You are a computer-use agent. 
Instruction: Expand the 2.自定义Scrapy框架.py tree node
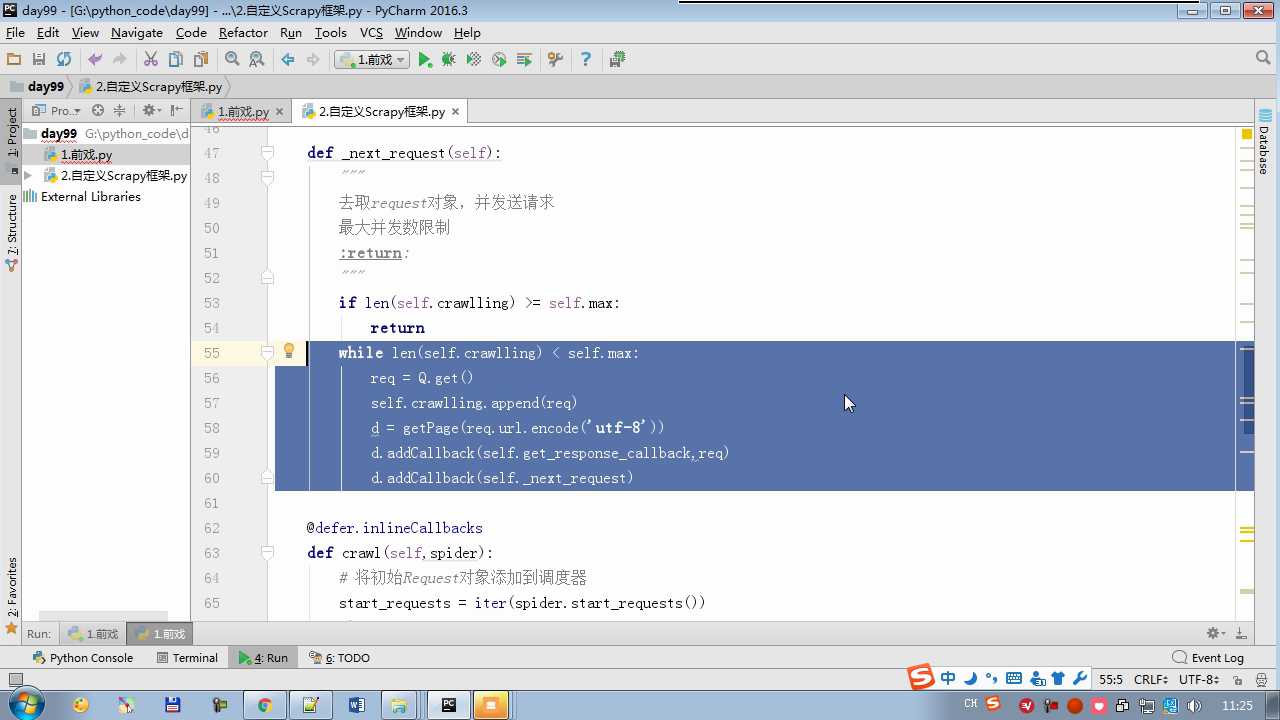coord(28,176)
